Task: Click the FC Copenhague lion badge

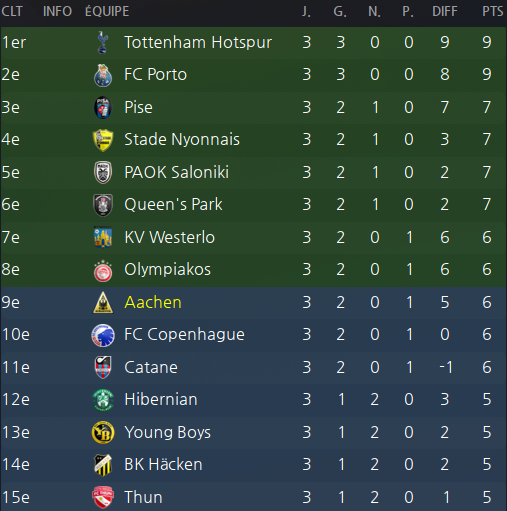Action: [x=103, y=335]
